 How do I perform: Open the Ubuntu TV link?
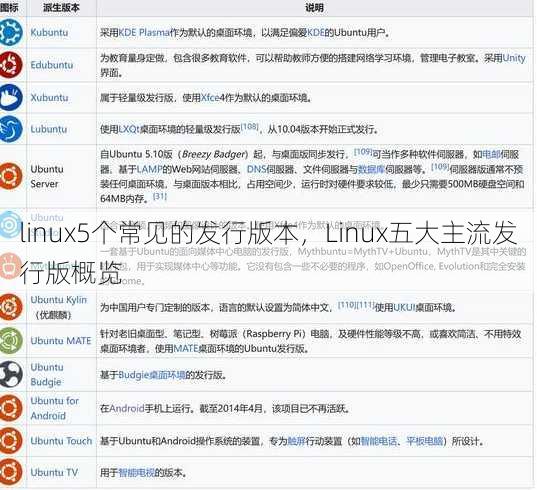point(54,473)
